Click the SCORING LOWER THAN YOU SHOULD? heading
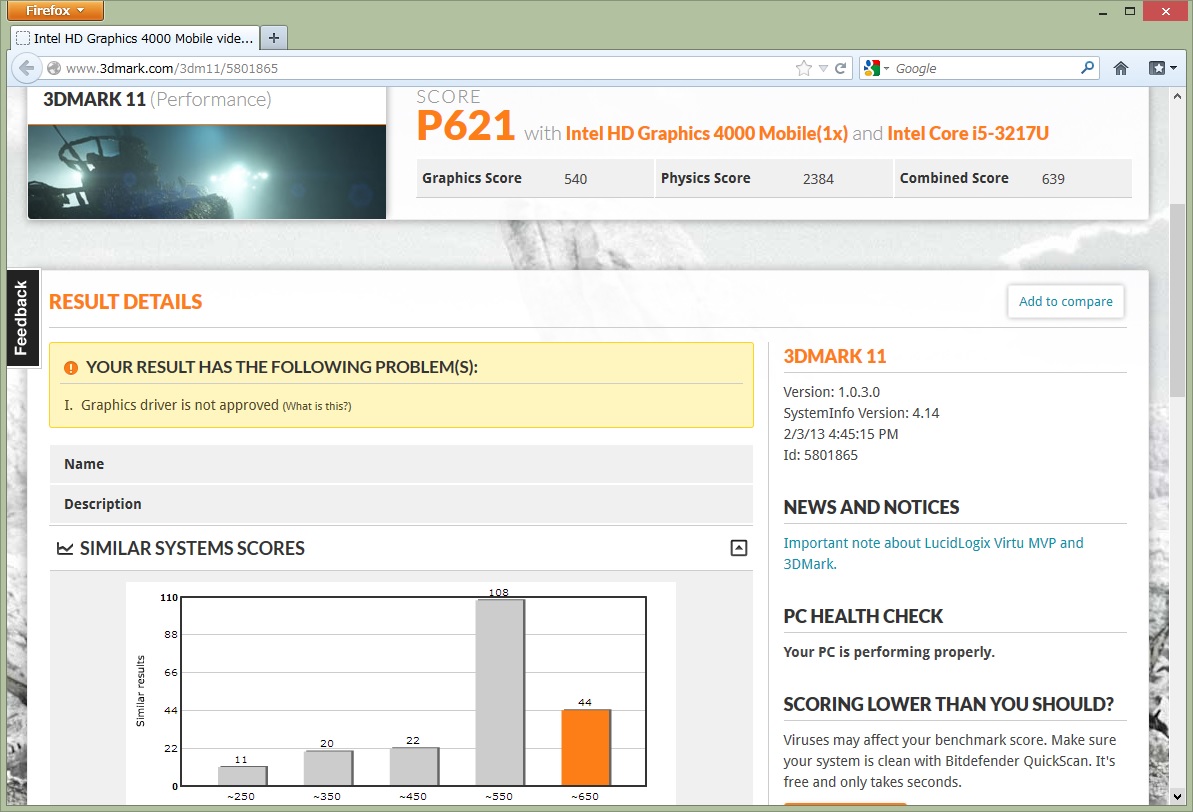 [948, 705]
